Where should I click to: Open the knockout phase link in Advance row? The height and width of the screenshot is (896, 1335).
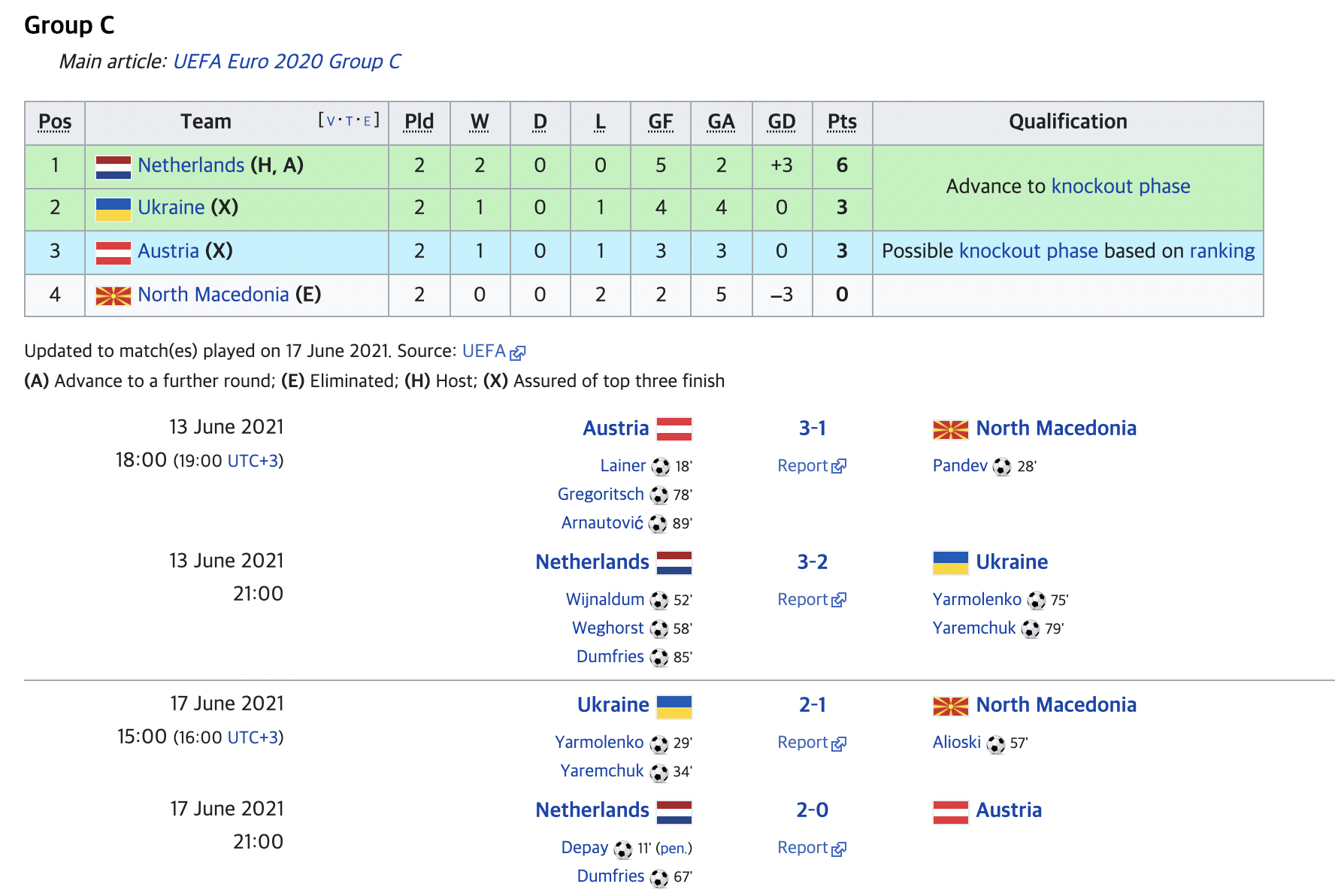[1121, 186]
